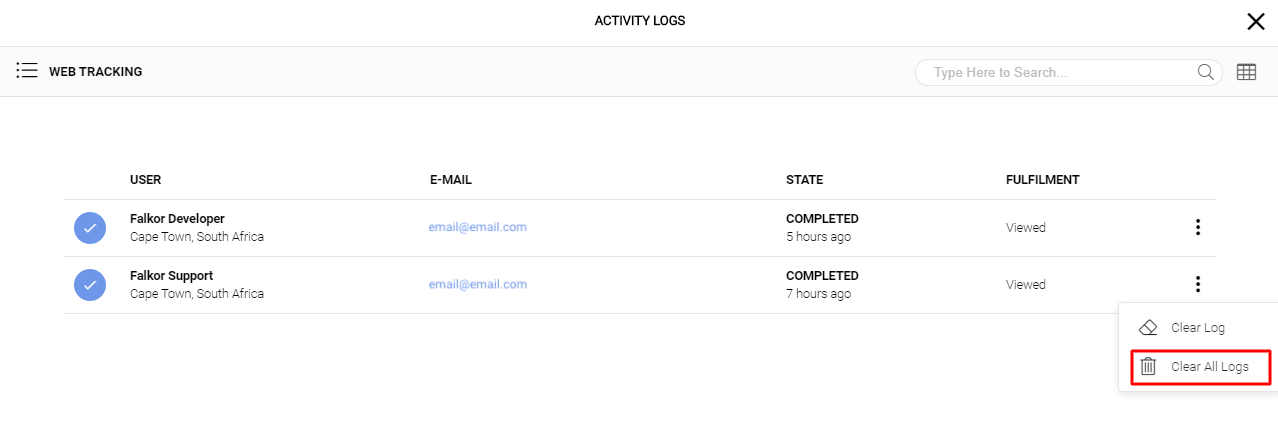Open three-dot menu for Falkor Developer
The height and width of the screenshot is (436, 1278).
click(1197, 228)
